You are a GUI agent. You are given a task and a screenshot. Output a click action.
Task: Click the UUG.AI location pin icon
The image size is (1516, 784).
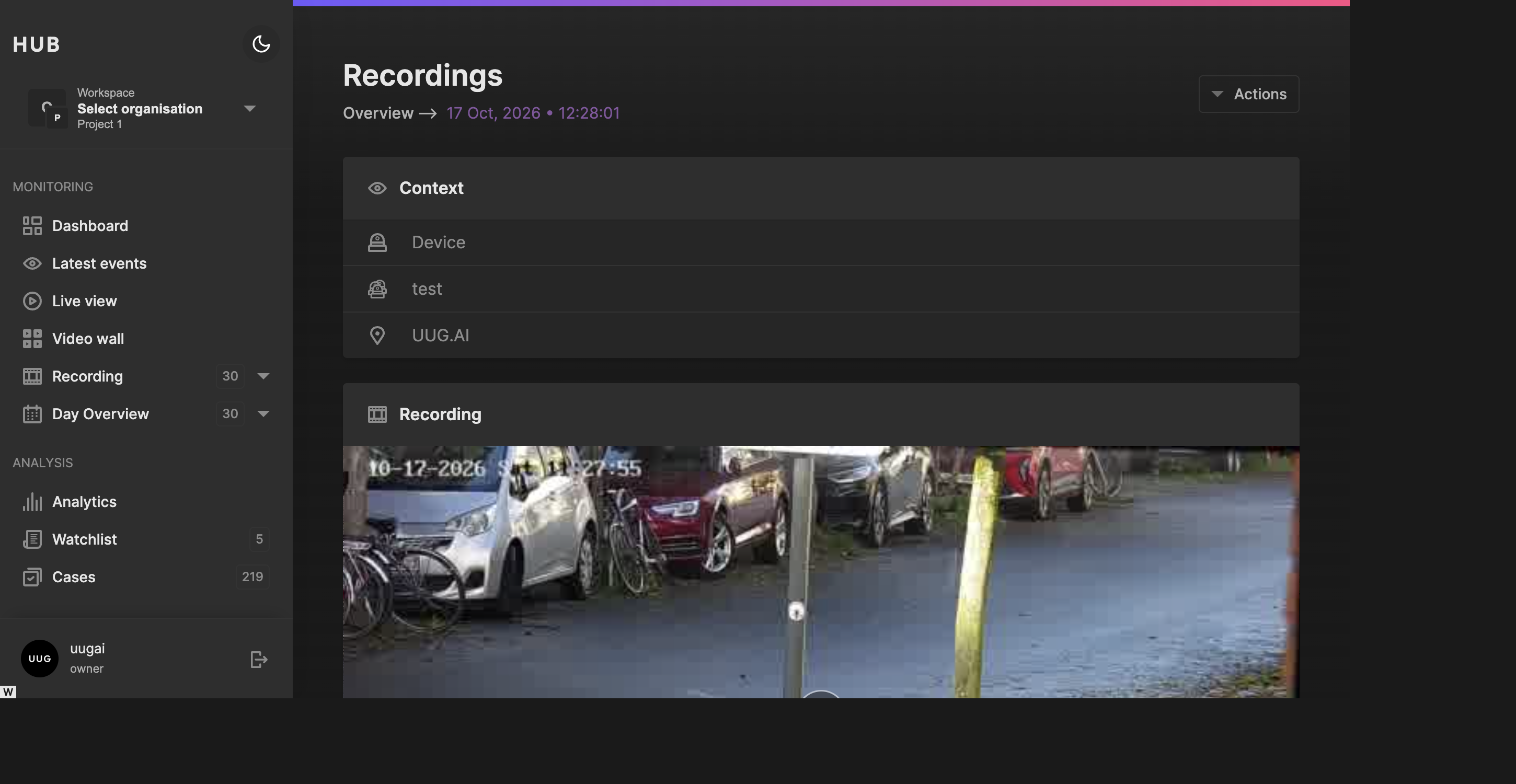point(377,336)
